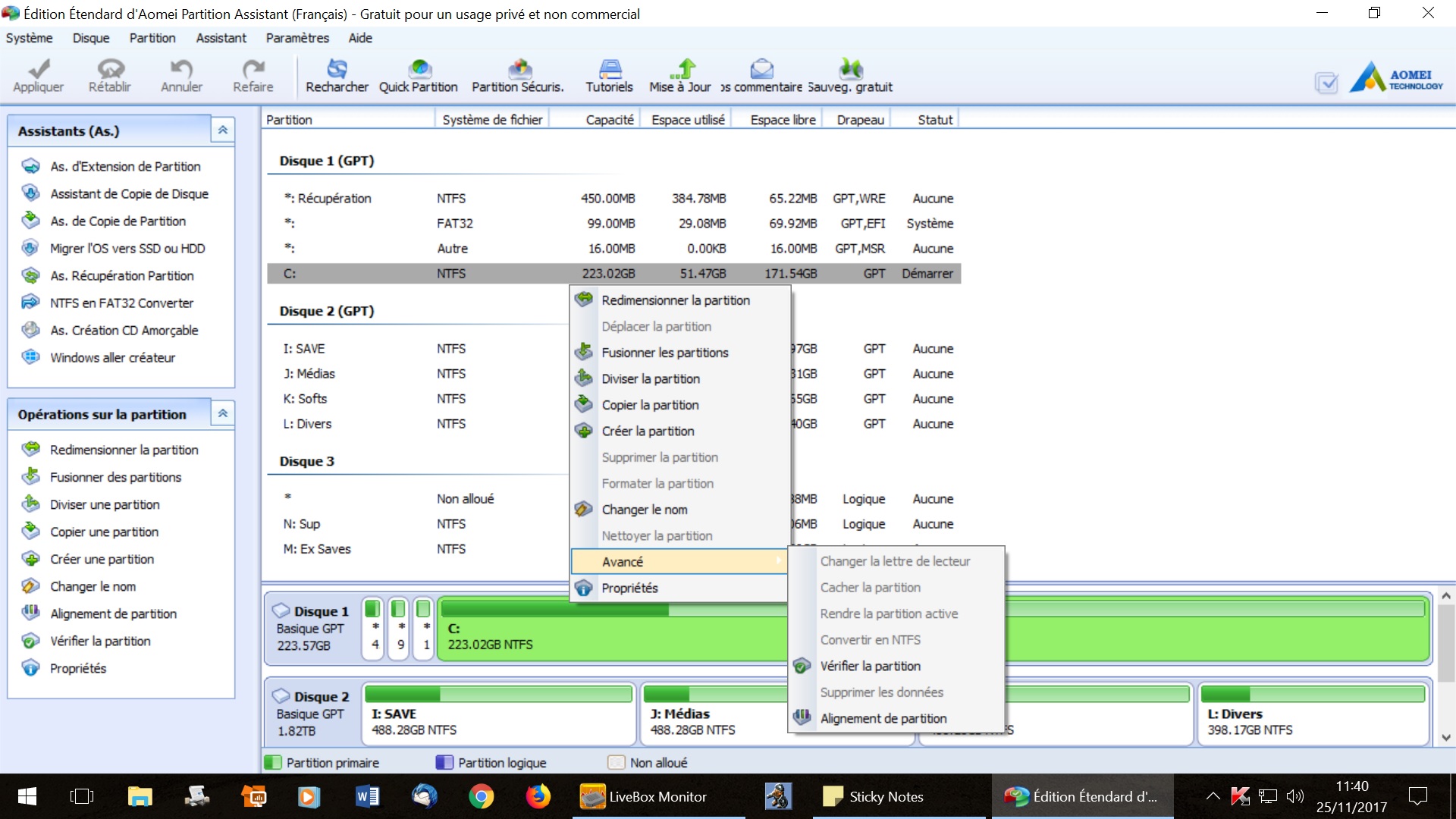Image resolution: width=1456 pixels, height=819 pixels.
Task: Launch Assistant de Copie de Disque
Action: click(129, 193)
